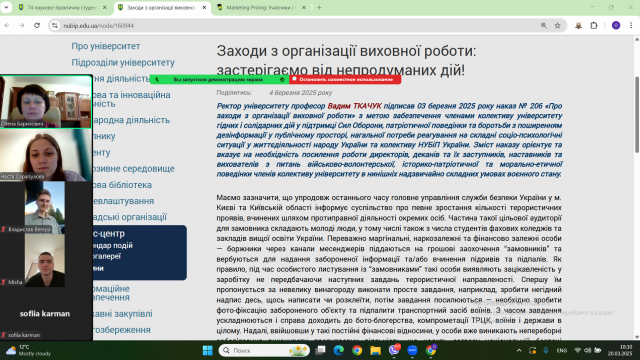Close the 'Marketing Pricing' tab

pos(304,7)
